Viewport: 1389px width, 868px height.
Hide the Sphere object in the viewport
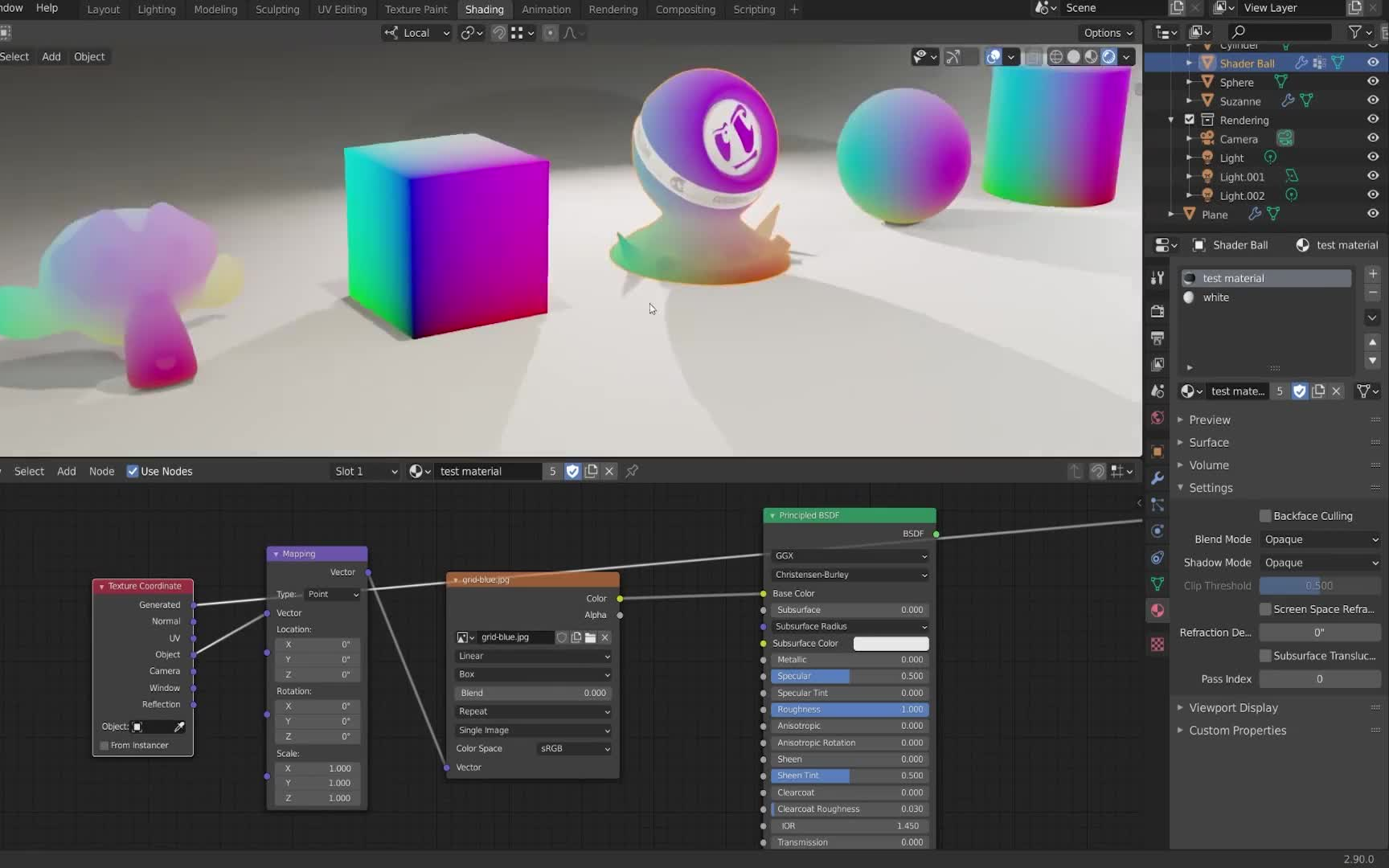[x=1373, y=81]
